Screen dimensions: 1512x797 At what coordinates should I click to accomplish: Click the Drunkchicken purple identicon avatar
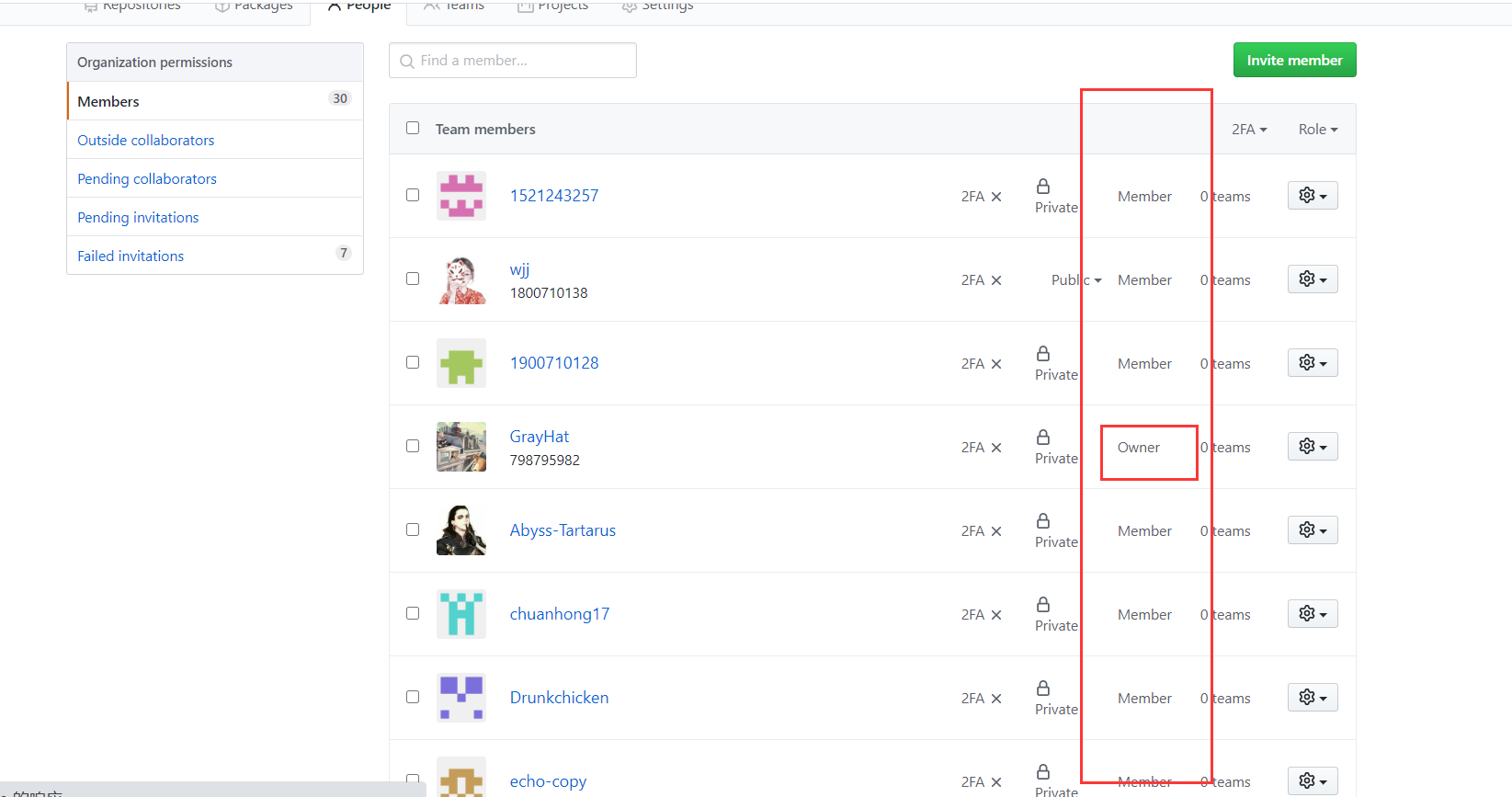[x=461, y=698]
